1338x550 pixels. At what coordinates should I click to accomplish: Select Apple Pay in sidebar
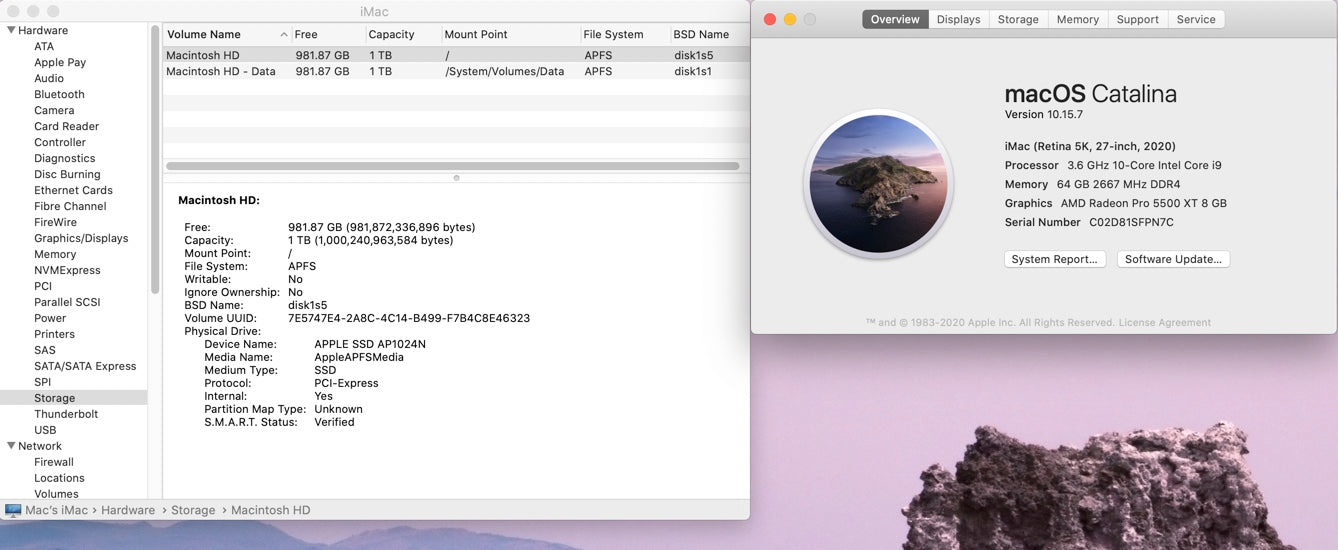pos(60,62)
